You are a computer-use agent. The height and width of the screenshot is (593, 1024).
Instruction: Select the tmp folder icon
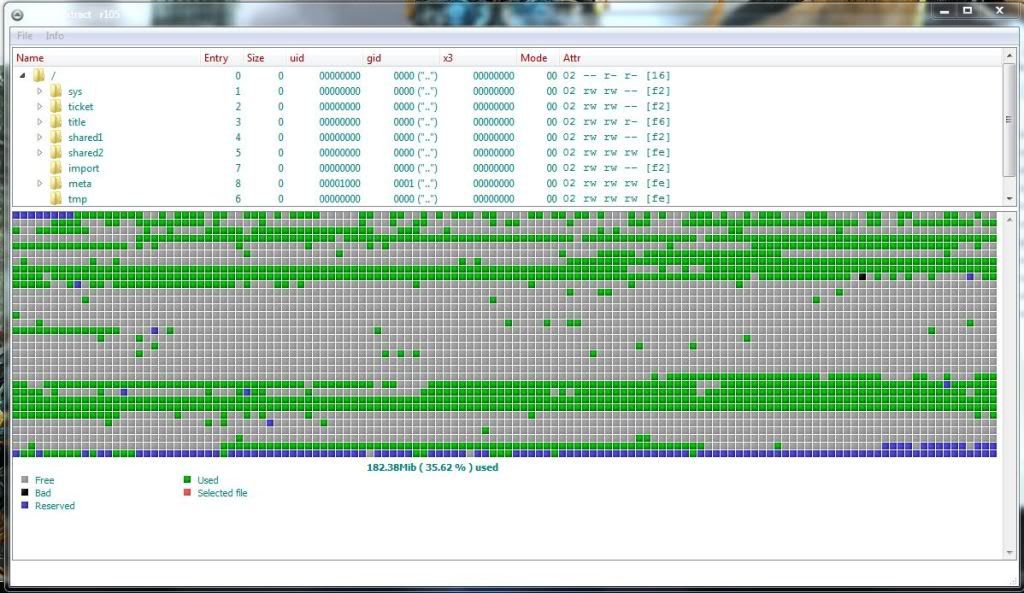tap(56, 199)
